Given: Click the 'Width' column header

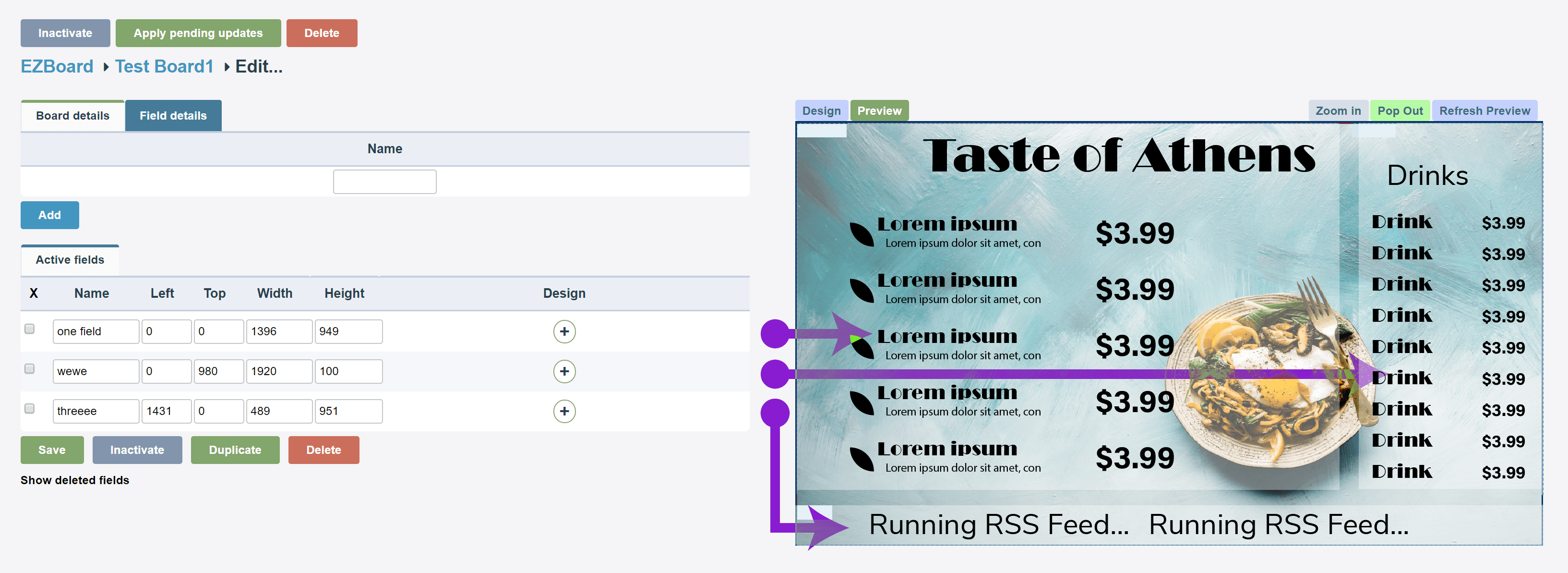Looking at the screenshot, I should 275,293.
